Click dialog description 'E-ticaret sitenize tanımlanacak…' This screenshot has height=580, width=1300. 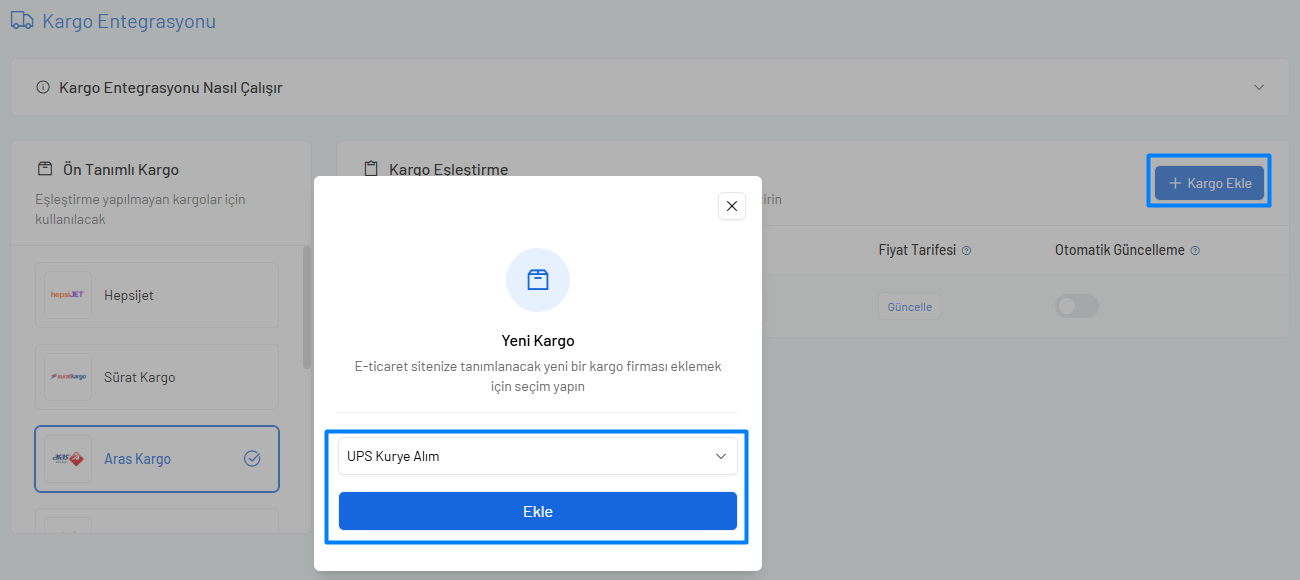[x=538, y=376]
